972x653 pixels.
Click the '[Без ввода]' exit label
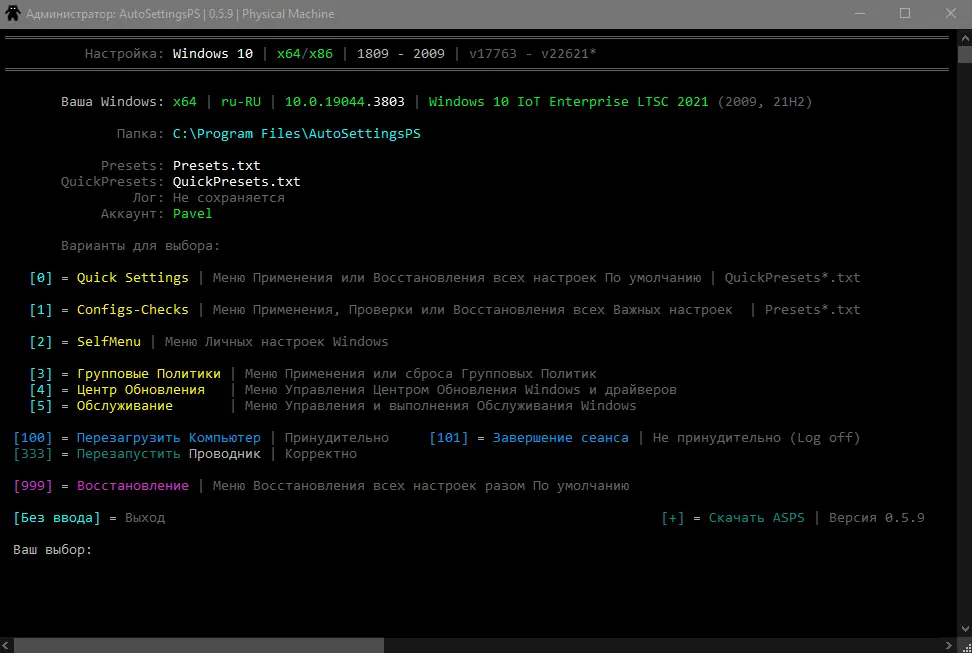[56, 518]
